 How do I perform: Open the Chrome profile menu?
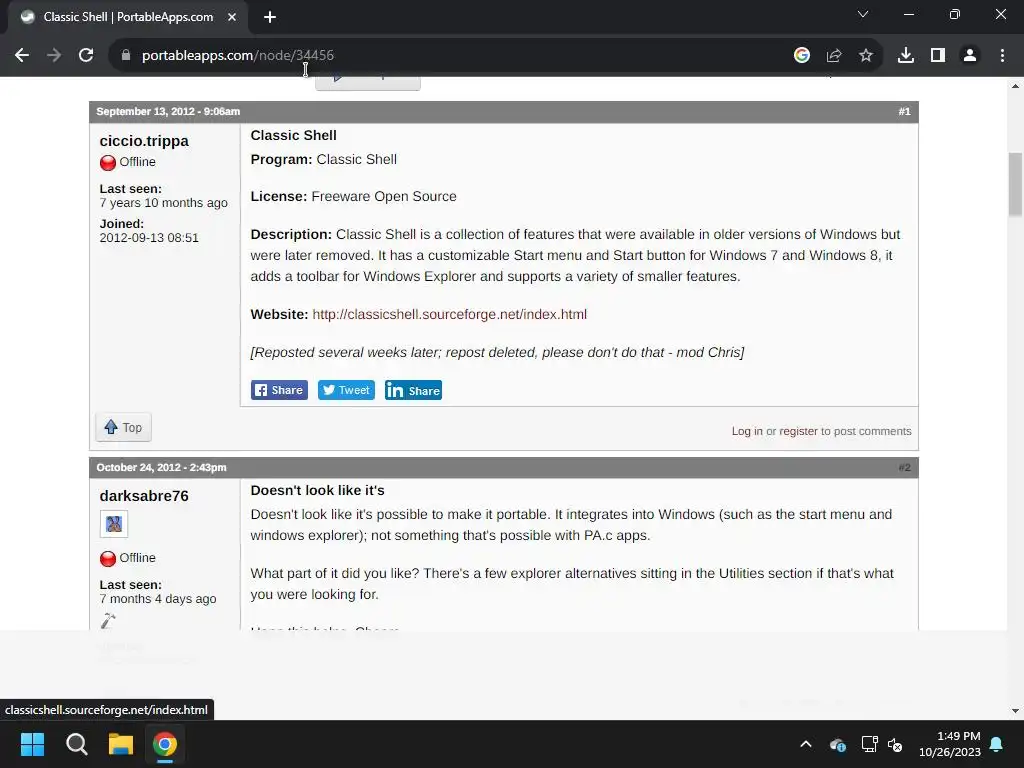coord(970,56)
